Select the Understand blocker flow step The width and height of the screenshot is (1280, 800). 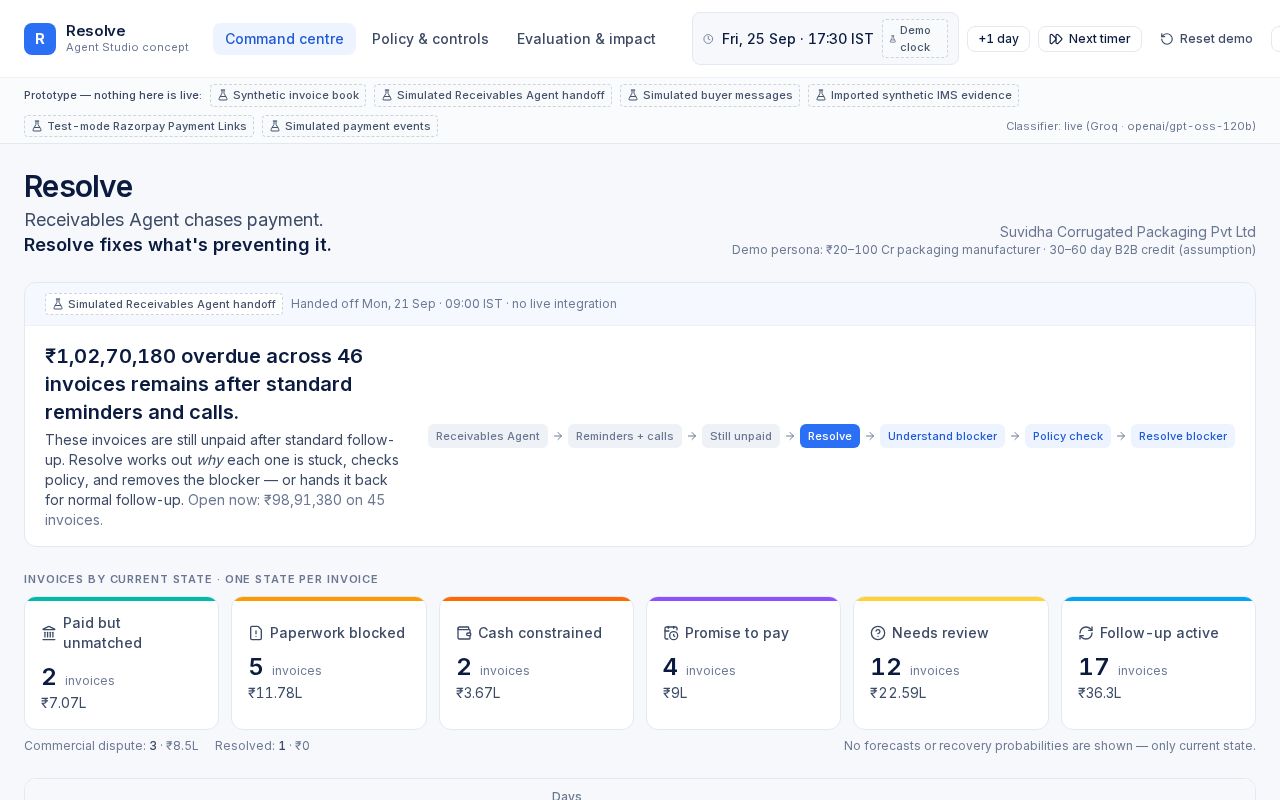tap(942, 436)
